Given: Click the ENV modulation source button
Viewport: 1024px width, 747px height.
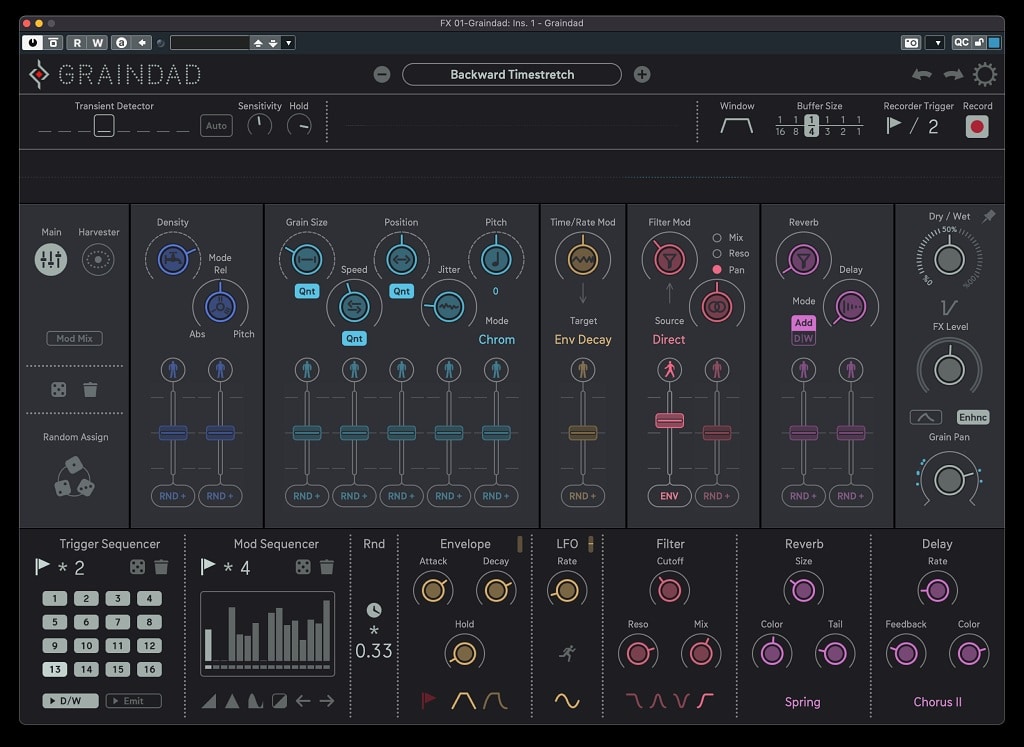Looking at the screenshot, I should [669, 496].
